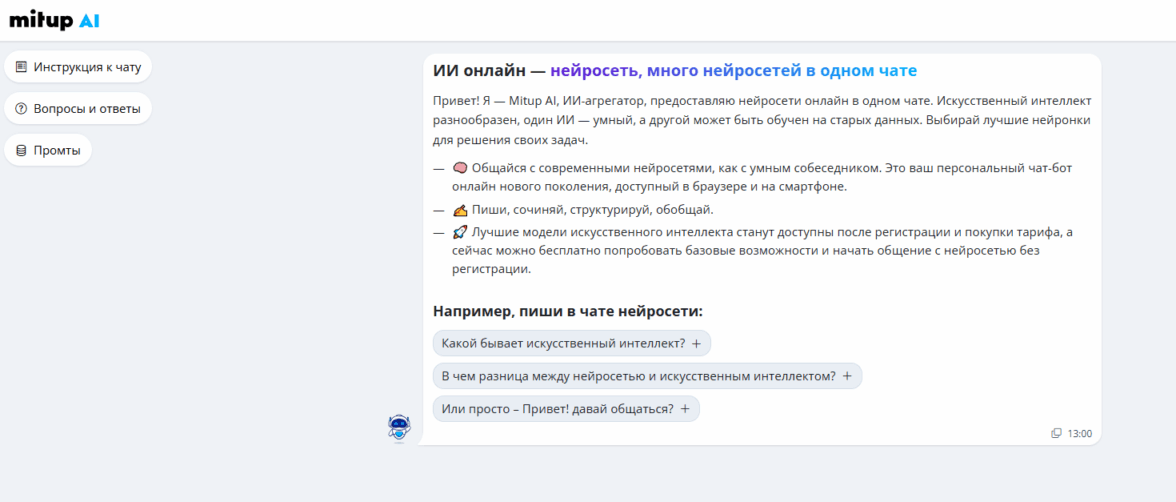Click the greeting paragraph starting 'Привет! Я — Mitup AI'

point(762,120)
